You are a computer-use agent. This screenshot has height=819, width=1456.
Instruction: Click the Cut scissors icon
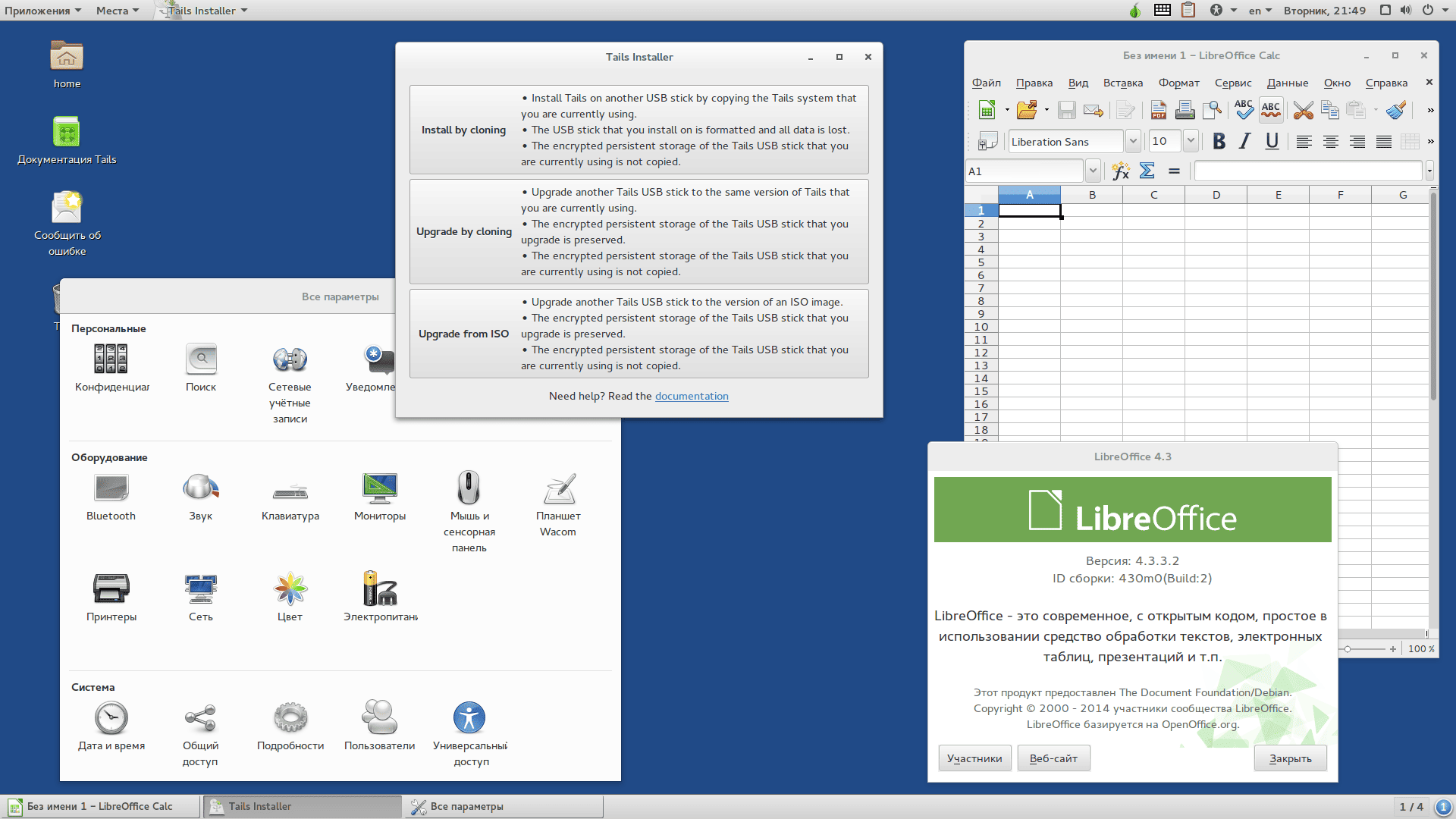tap(1304, 111)
